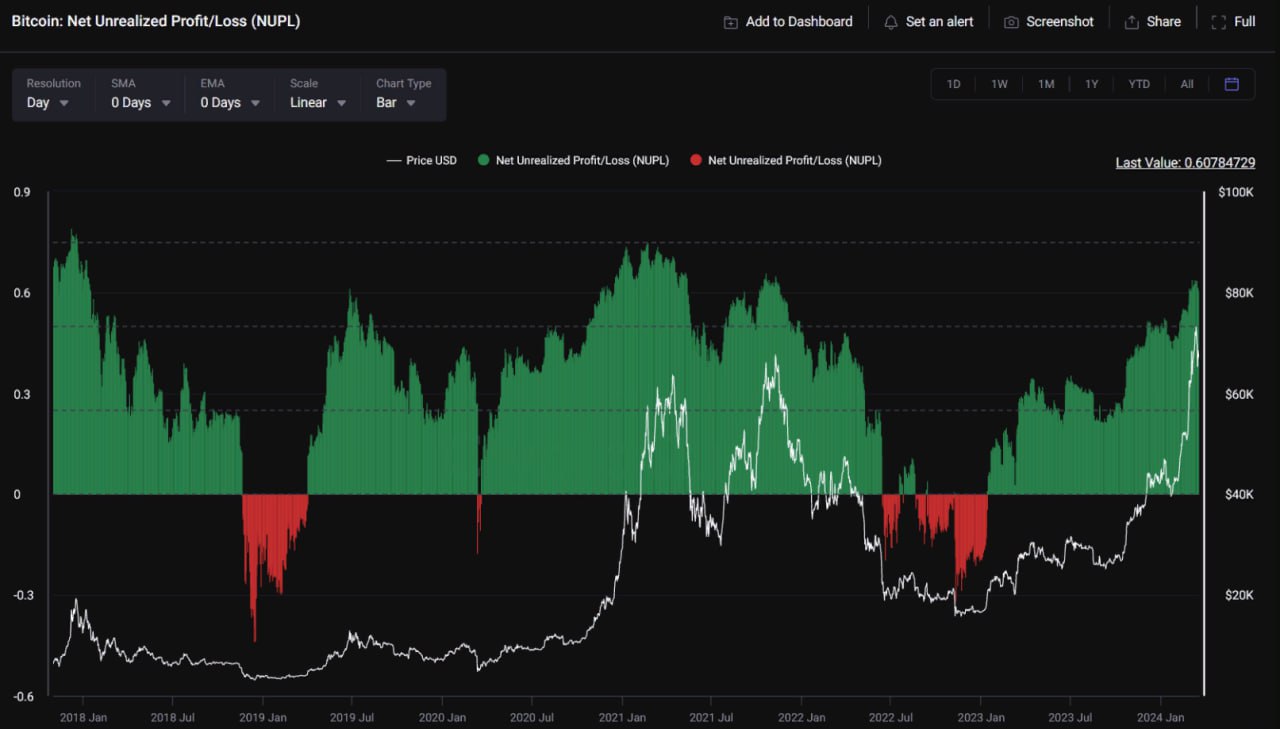Select the 1D time range

click(x=954, y=84)
